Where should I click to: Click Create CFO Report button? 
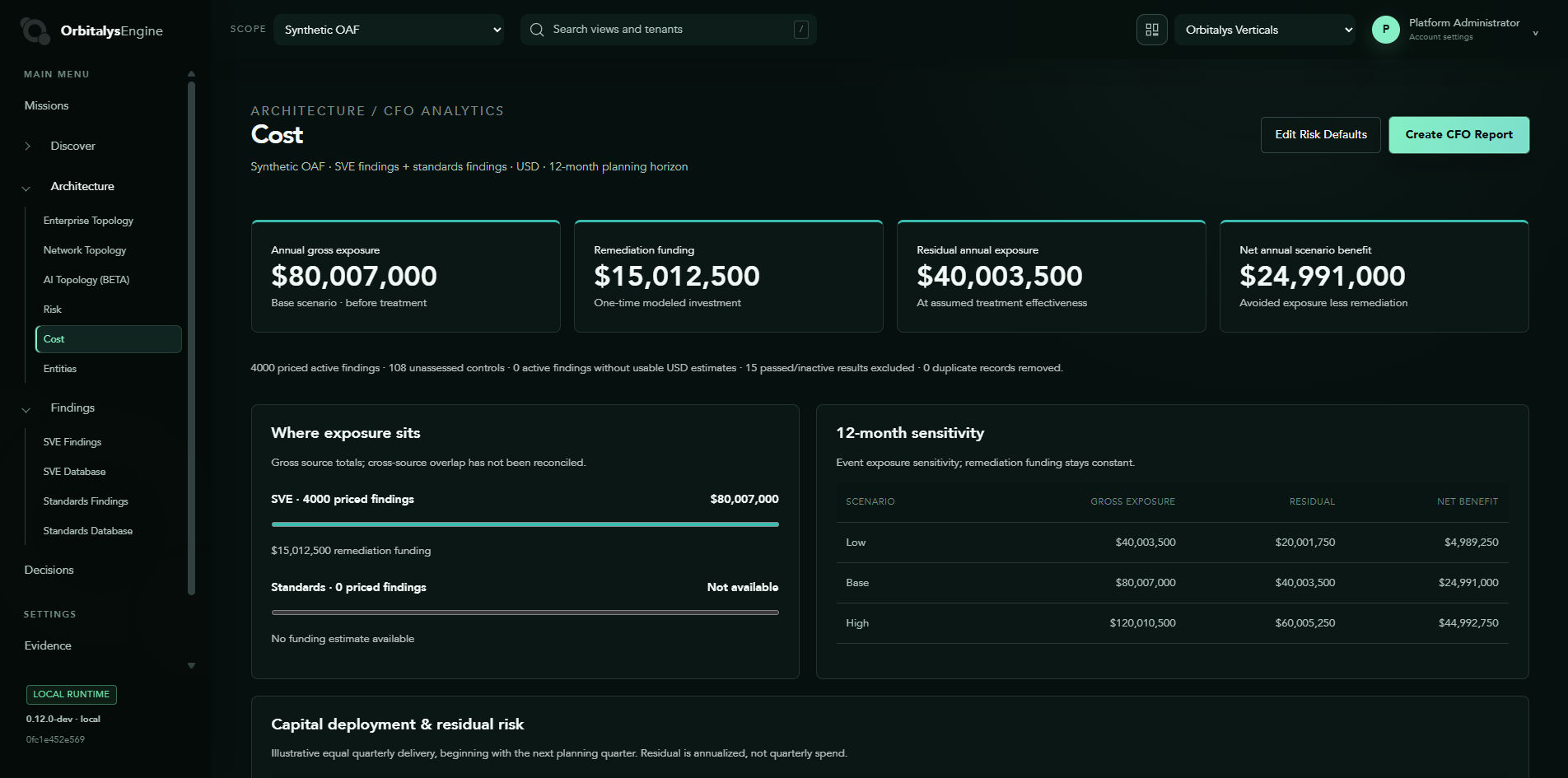pyautogui.click(x=1459, y=135)
